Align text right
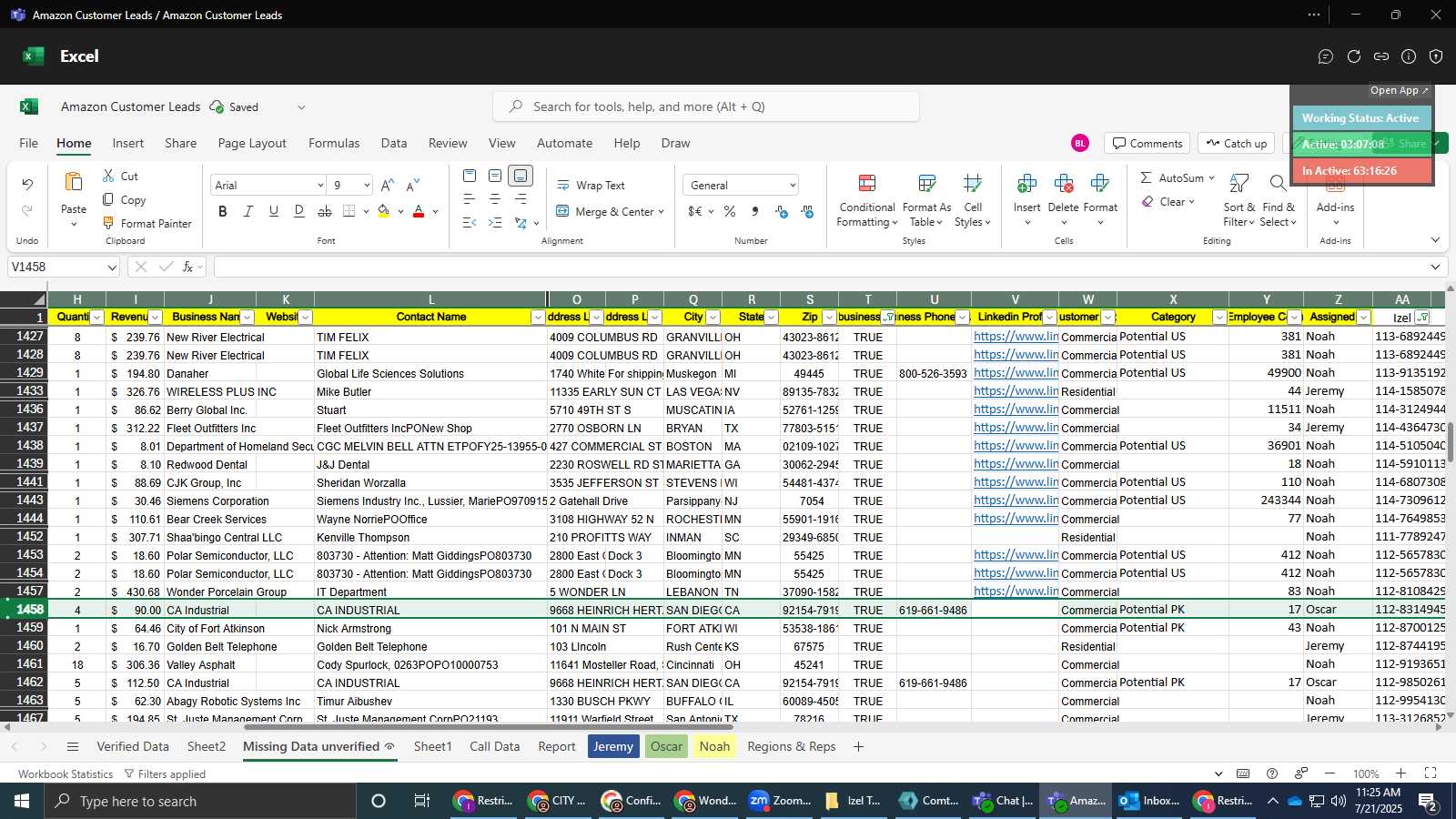Viewport: 1456px width, 819px height. [521, 199]
